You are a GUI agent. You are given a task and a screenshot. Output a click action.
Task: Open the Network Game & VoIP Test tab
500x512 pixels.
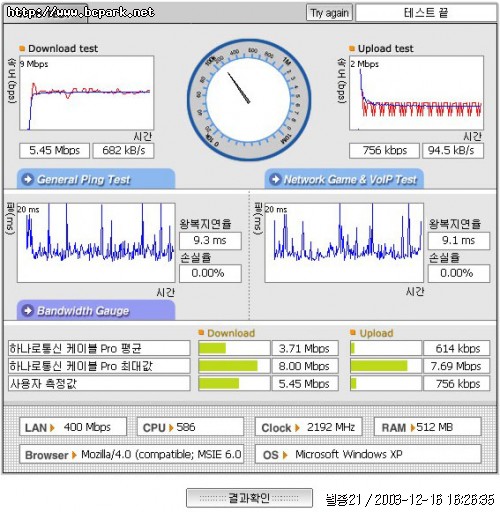point(344,179)
